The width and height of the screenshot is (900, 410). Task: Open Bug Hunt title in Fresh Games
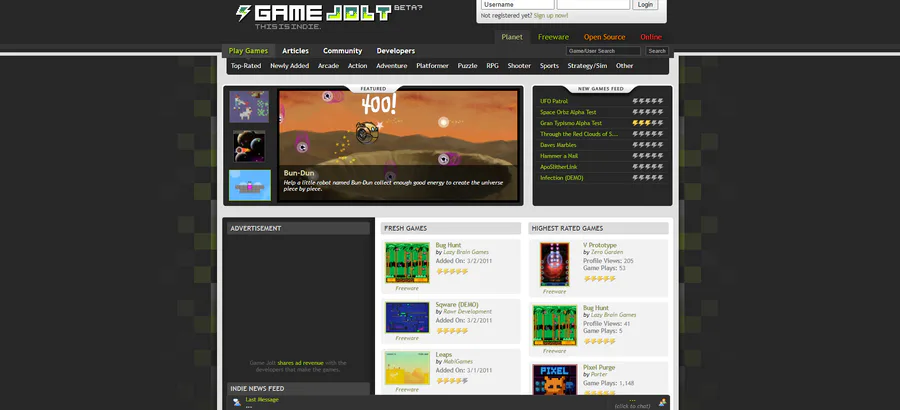[448, 245]
